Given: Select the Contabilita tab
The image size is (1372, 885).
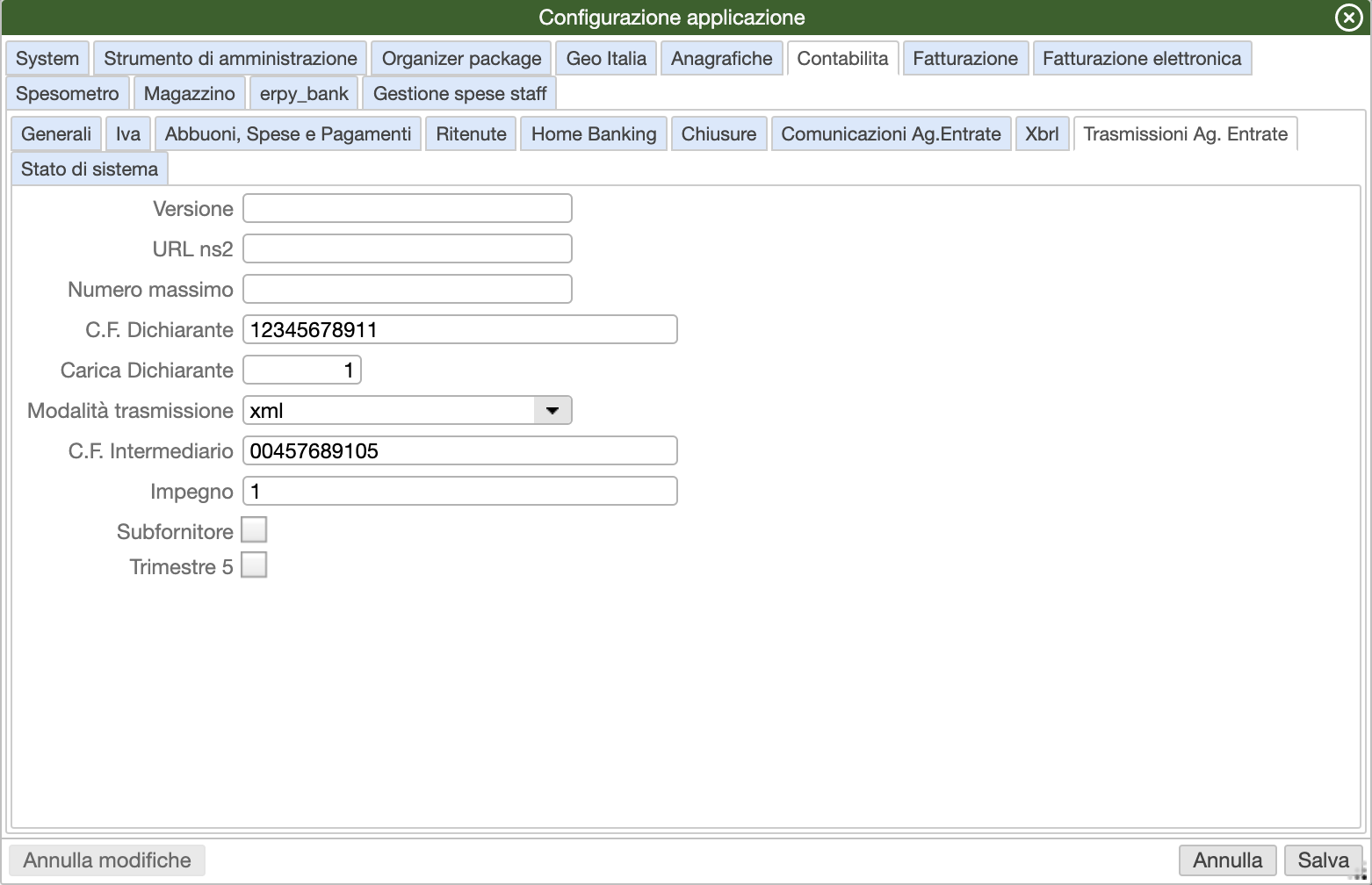Looking at the screenshot, I should pyautogui.click(x=843, y=59).
